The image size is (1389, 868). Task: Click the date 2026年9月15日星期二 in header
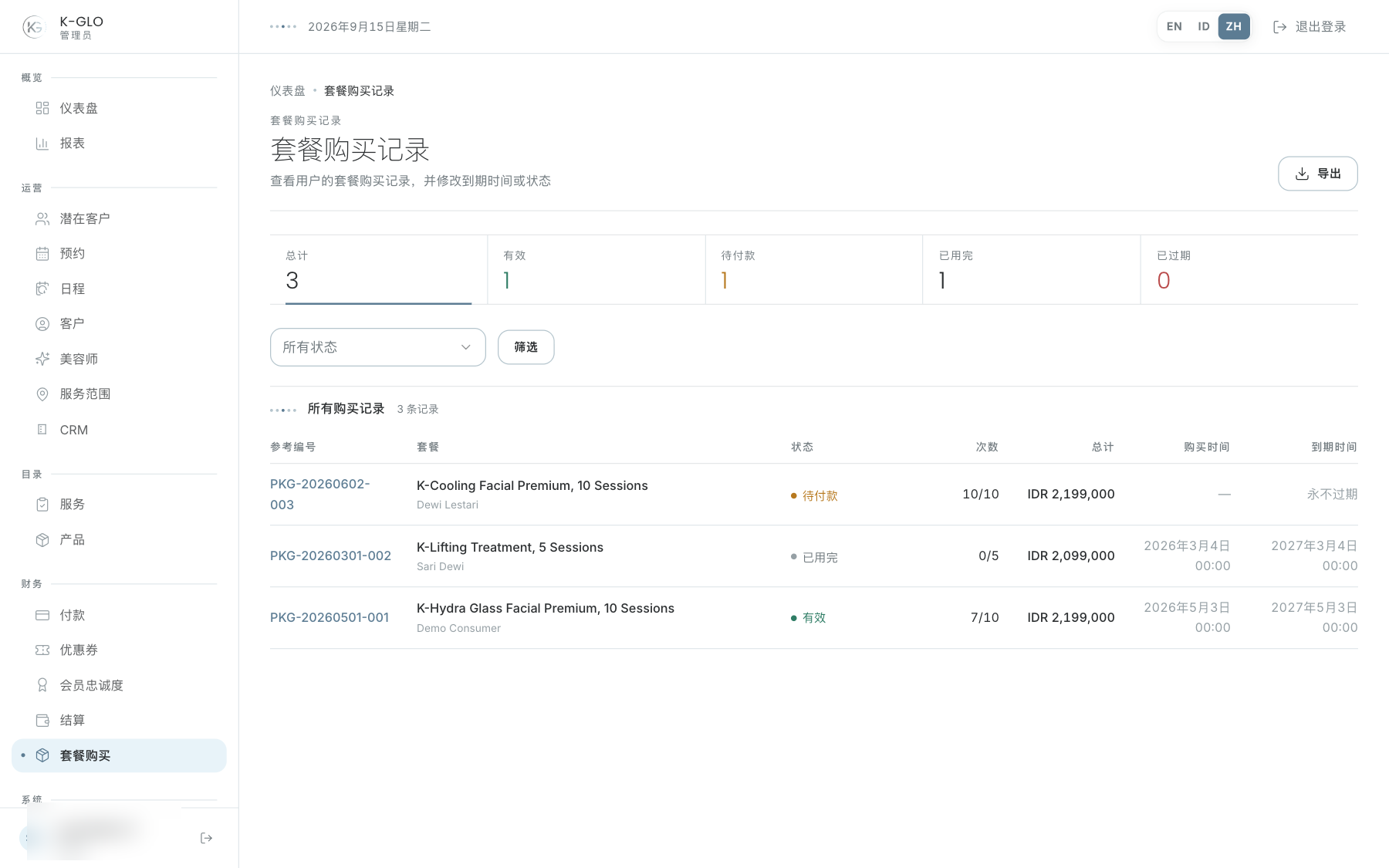370,27
